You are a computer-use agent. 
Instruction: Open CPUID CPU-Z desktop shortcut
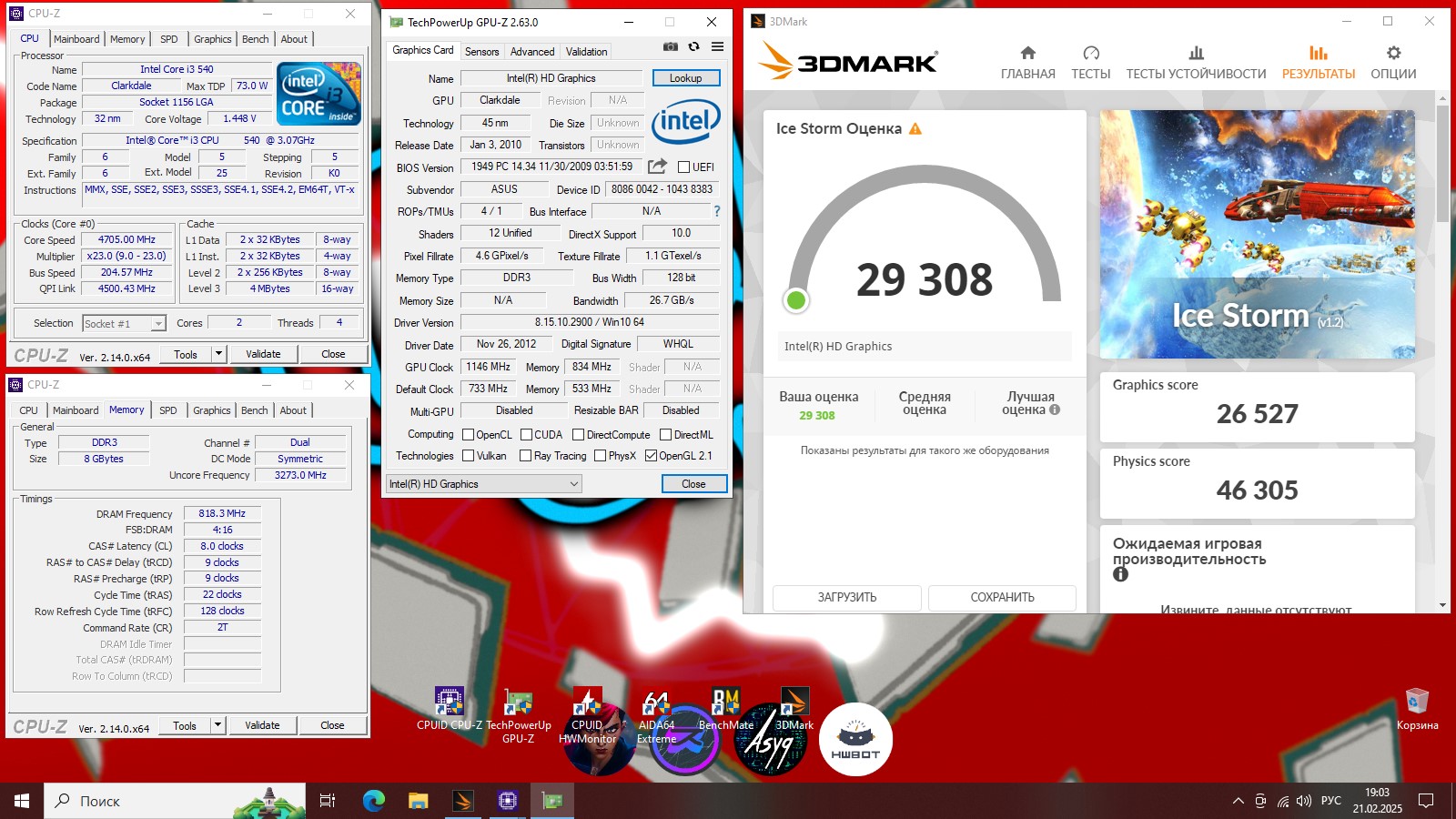coord(450,709)
